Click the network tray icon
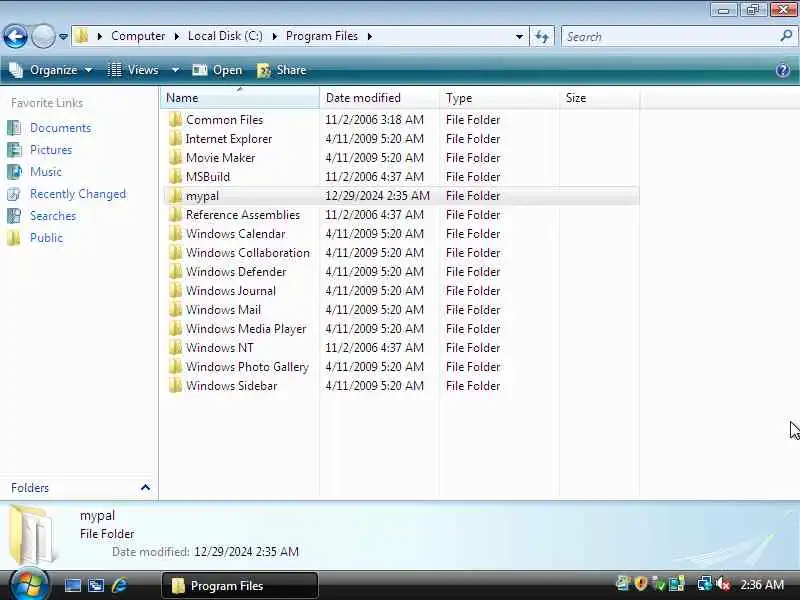Screen dimensions: 800x600 705,584
